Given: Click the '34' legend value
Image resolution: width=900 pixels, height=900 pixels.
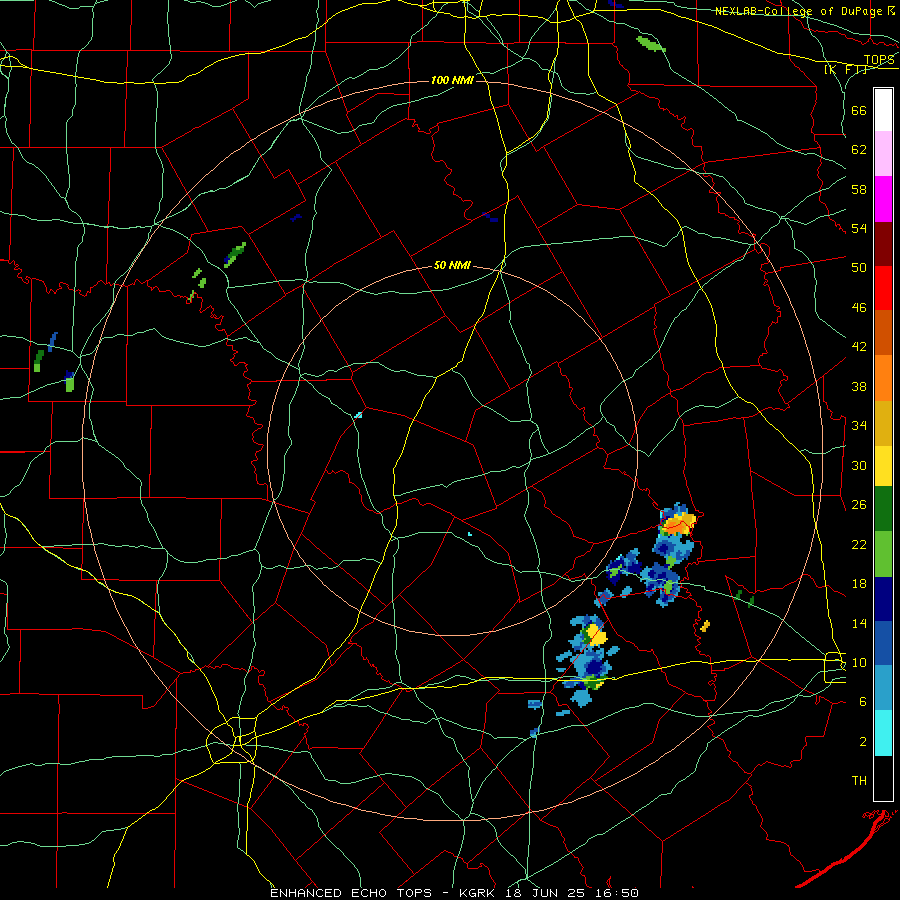Looking at the screenshot, I should pyautogui.click(x=859, y=425).
